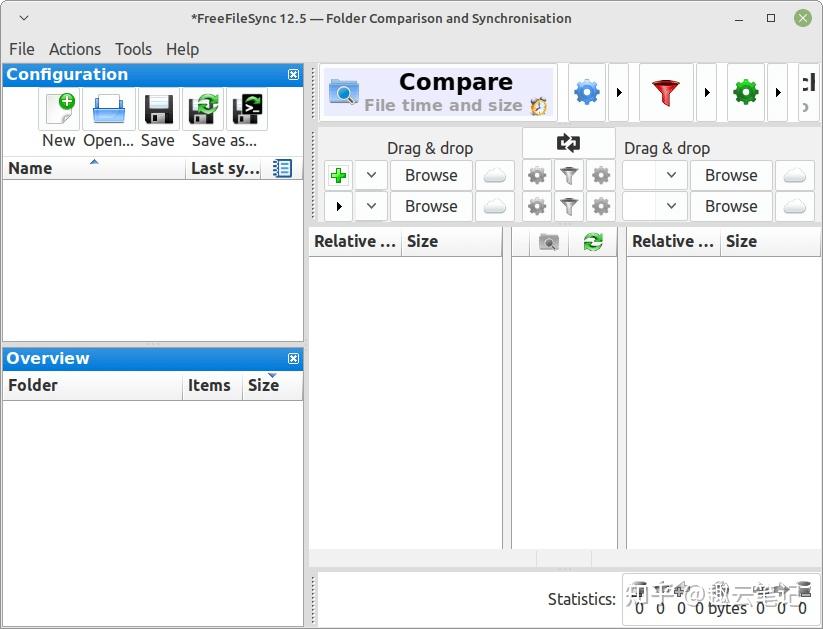Click the left file grid's Size column header

[x=452, y=242]
